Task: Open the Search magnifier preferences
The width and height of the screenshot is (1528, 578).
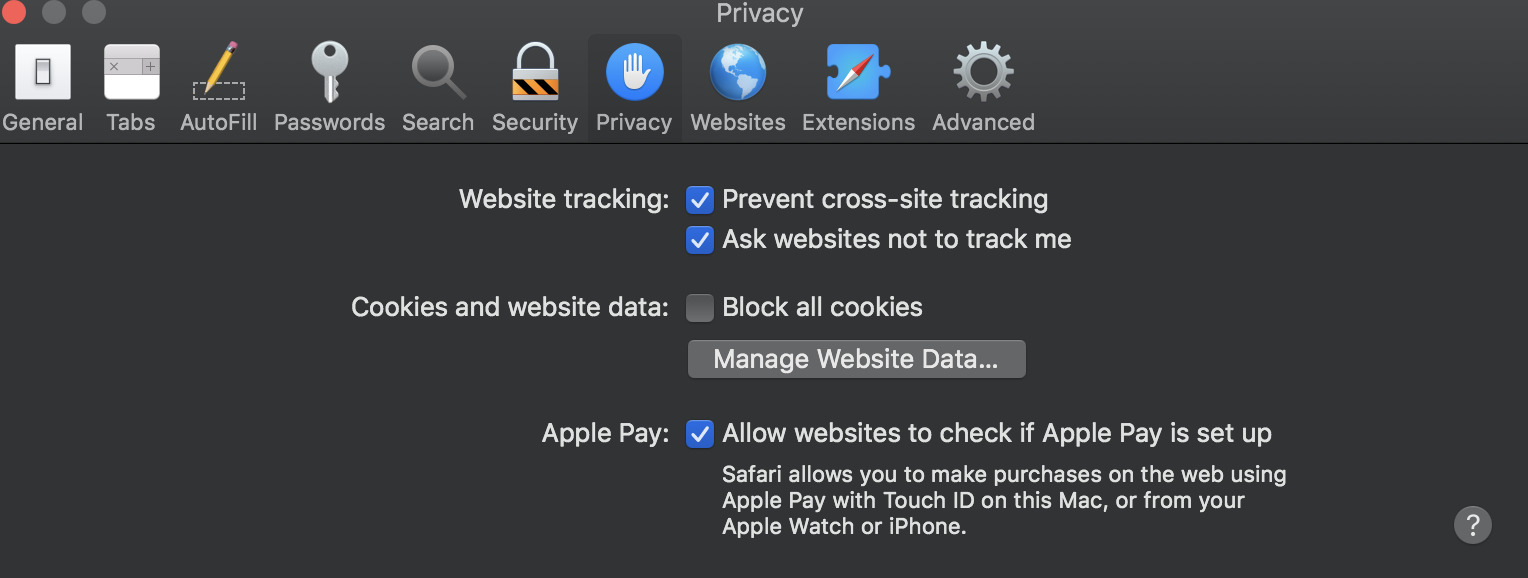Action: click(438, 73)
